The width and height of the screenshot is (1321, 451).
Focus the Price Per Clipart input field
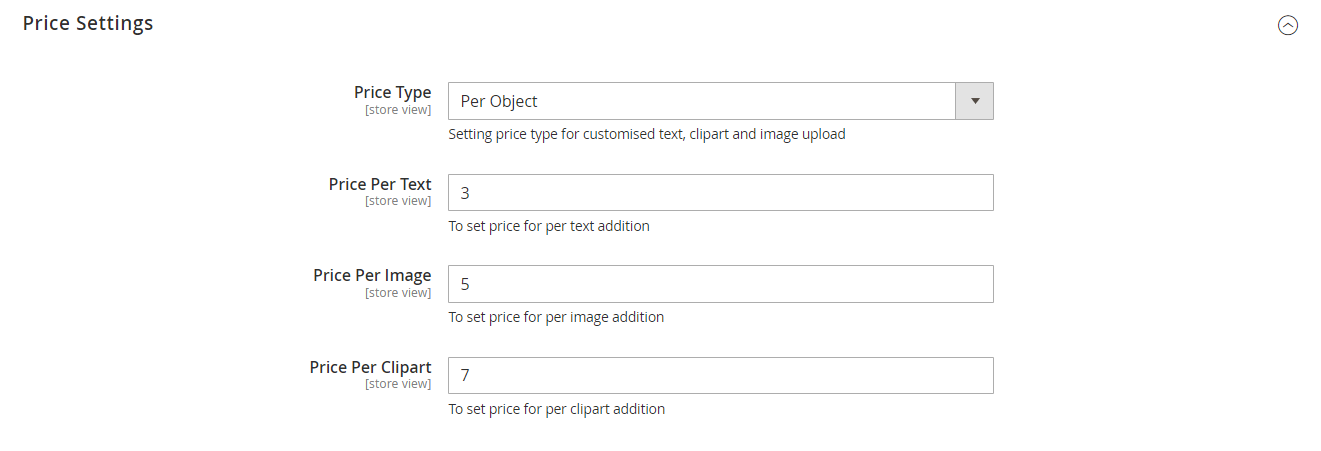(720, 376)
